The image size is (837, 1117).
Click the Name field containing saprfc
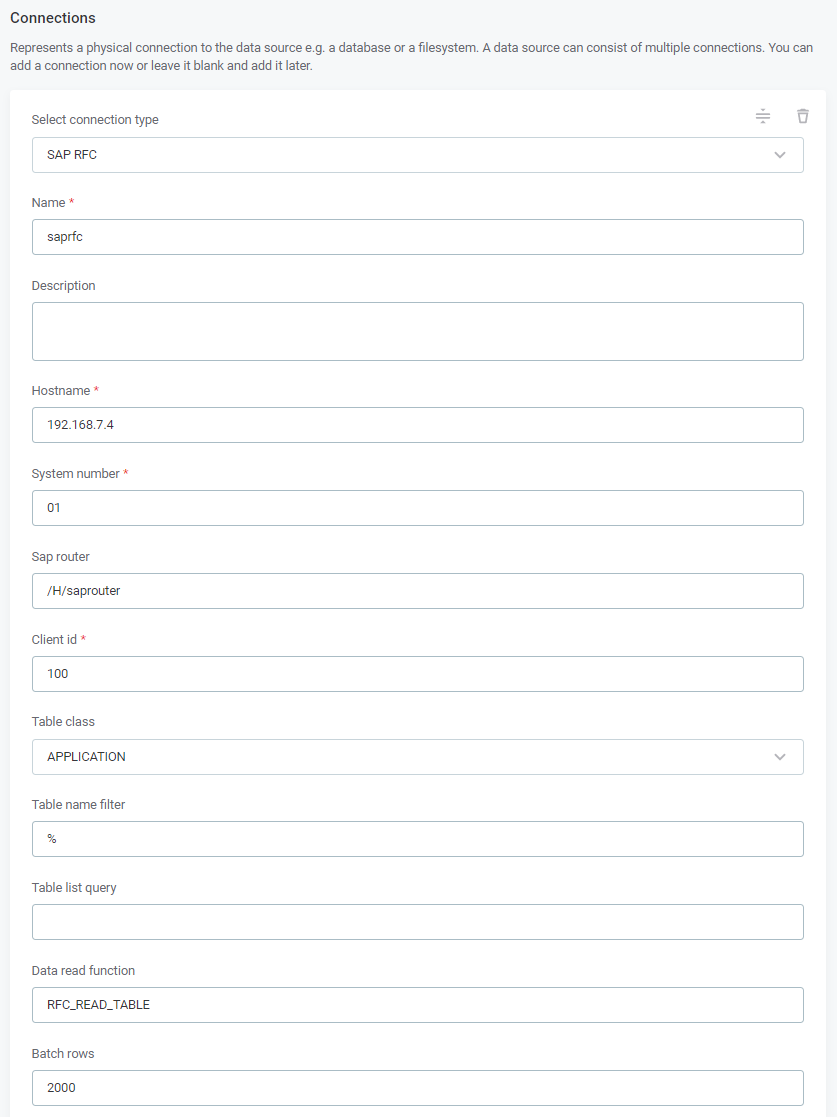point(417,237)
